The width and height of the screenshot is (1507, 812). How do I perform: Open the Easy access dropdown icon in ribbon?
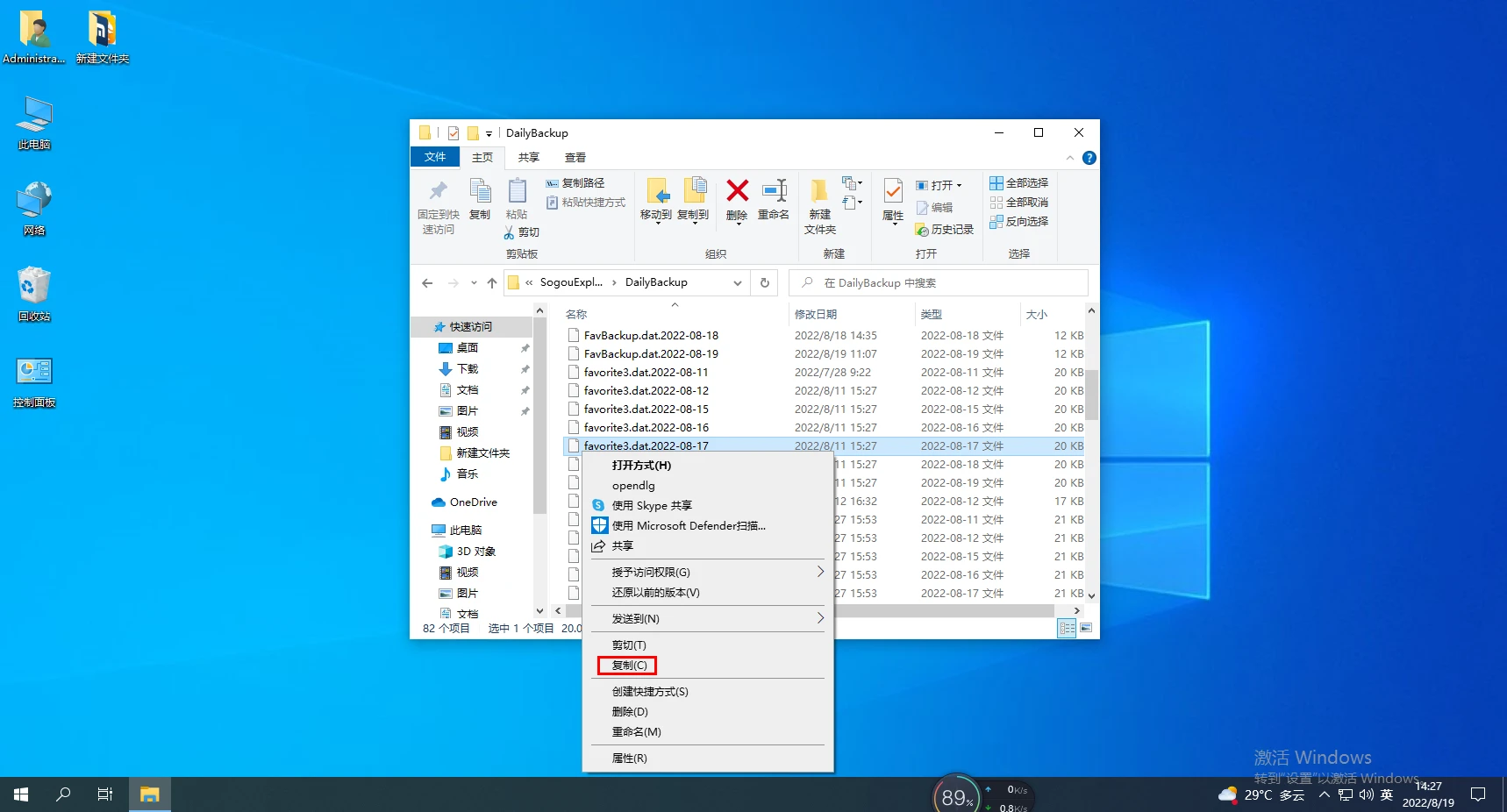852,203
